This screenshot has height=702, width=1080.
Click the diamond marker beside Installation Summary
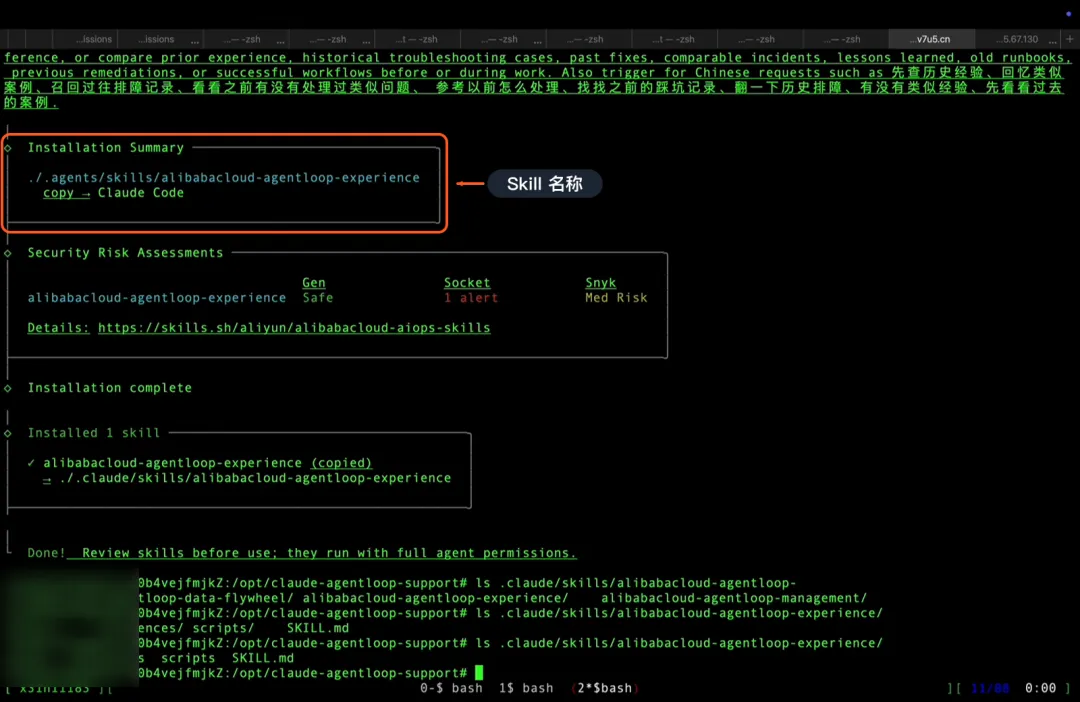click(8, 147)
